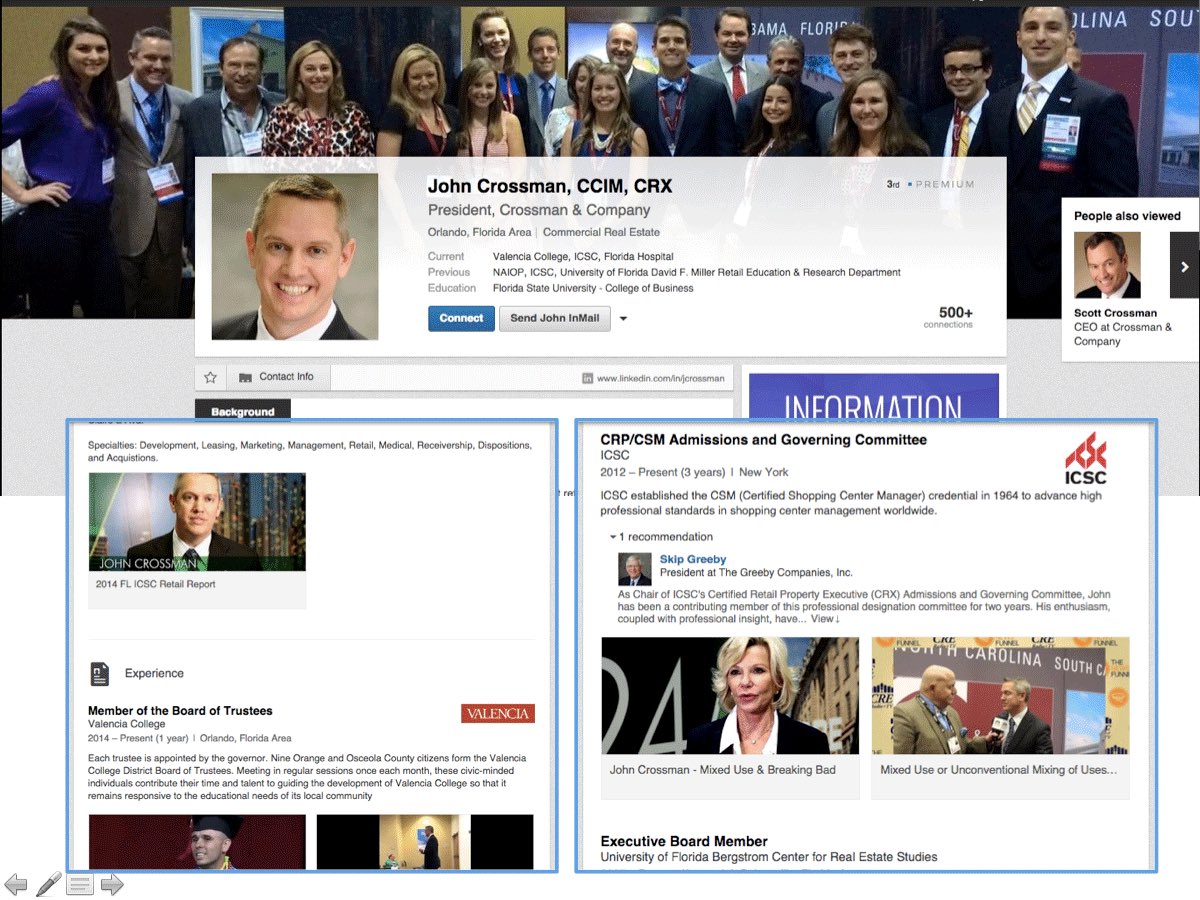The width and height of the screenshot is (1200, 900).
Task: Click the Premium badge label
Action: click(x=944, y=185)
